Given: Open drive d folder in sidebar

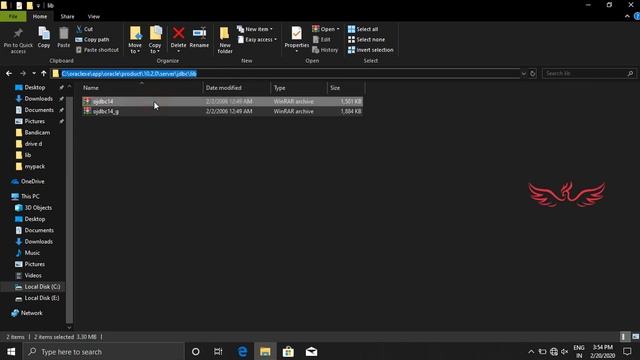Looking at the screenshot, I should (x=33, y=144).
